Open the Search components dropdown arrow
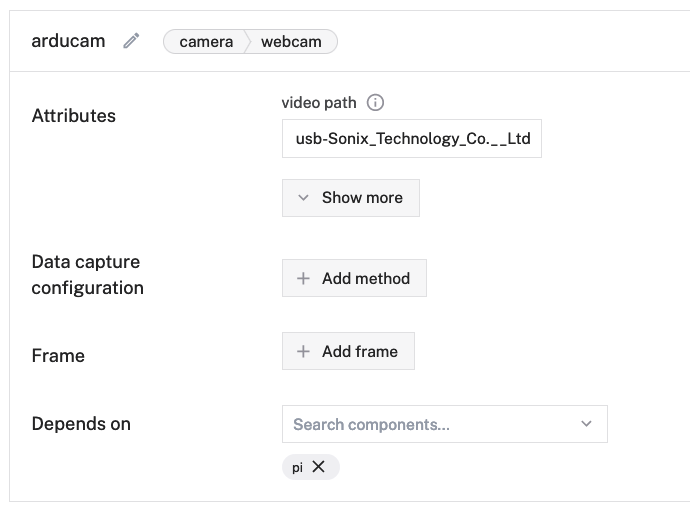Image resolution: width=690 pixels, height=513 pixels. [586, 424]
